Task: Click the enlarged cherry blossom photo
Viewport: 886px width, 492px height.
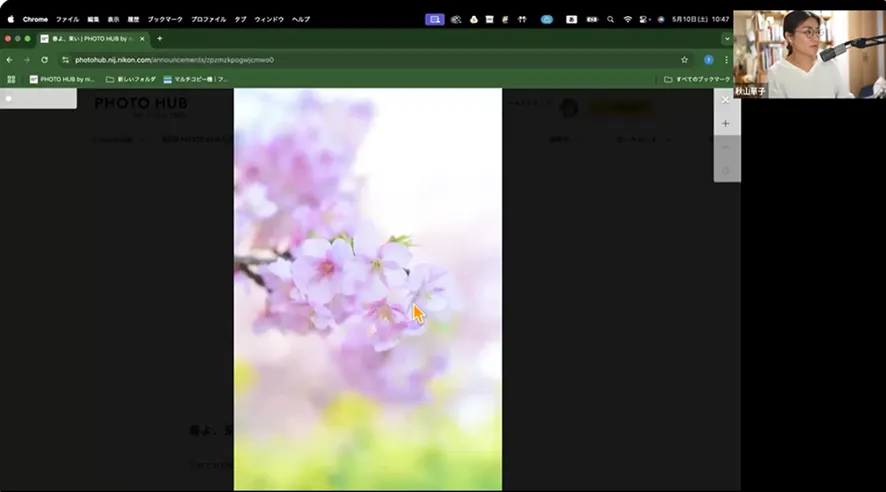Action: click(x=368, y=289)
